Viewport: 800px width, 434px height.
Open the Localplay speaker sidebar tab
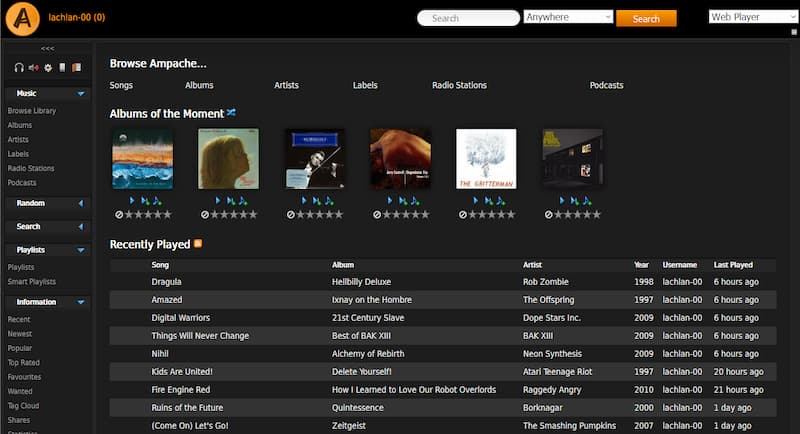click(34, 67)
